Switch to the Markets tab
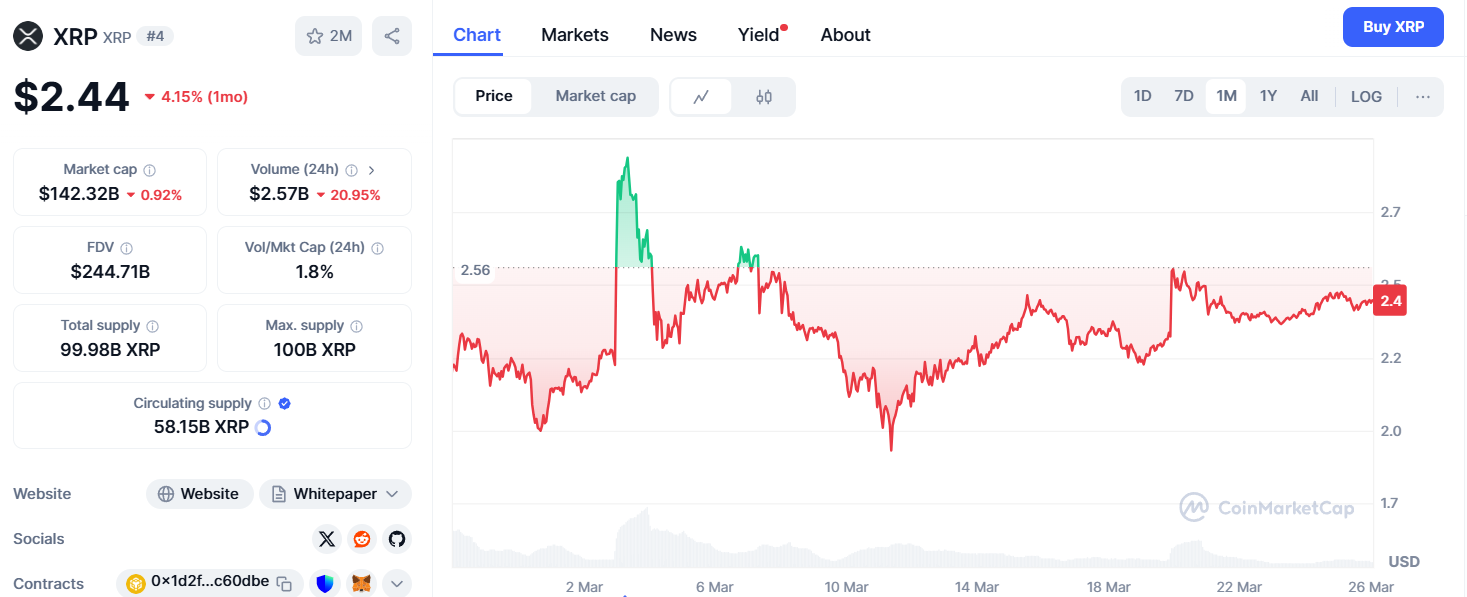1467x597 pixels. [575, 35]
